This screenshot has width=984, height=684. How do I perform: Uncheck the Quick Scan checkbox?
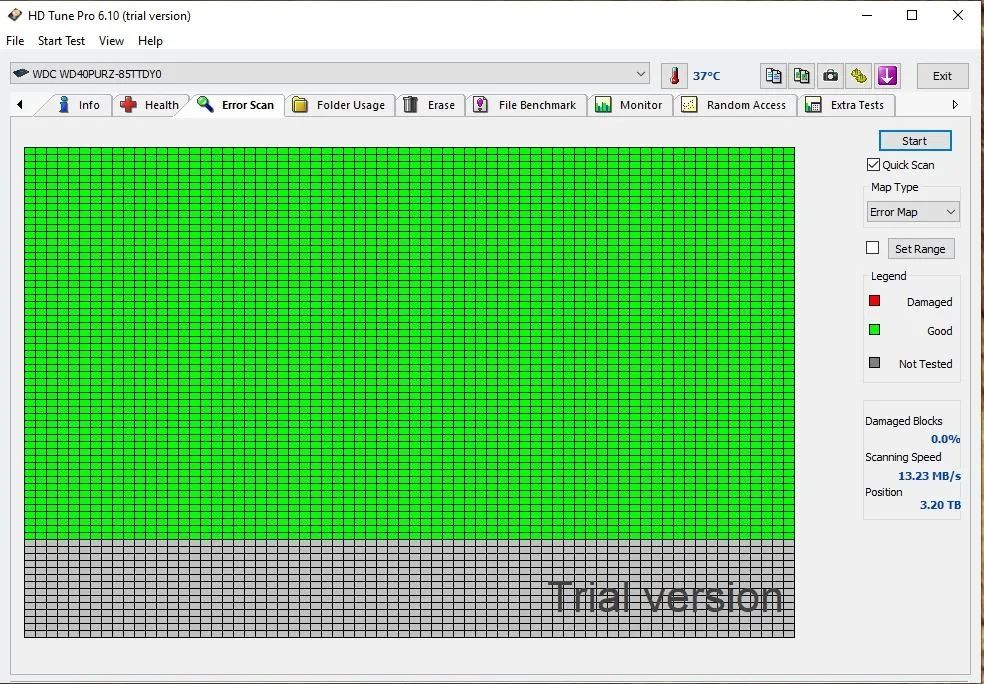pos(873,164)
